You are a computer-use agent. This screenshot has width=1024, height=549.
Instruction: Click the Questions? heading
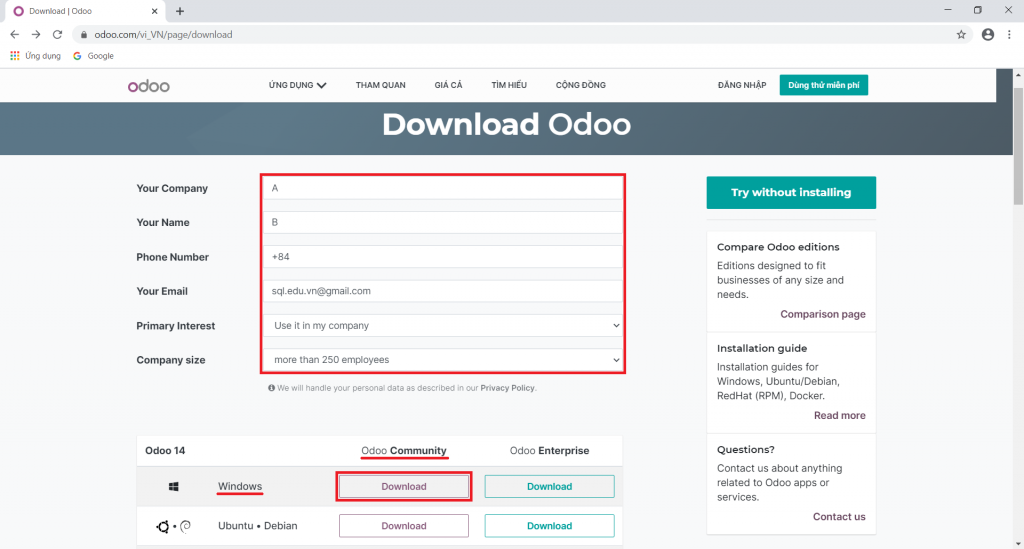tap(745, 449)
